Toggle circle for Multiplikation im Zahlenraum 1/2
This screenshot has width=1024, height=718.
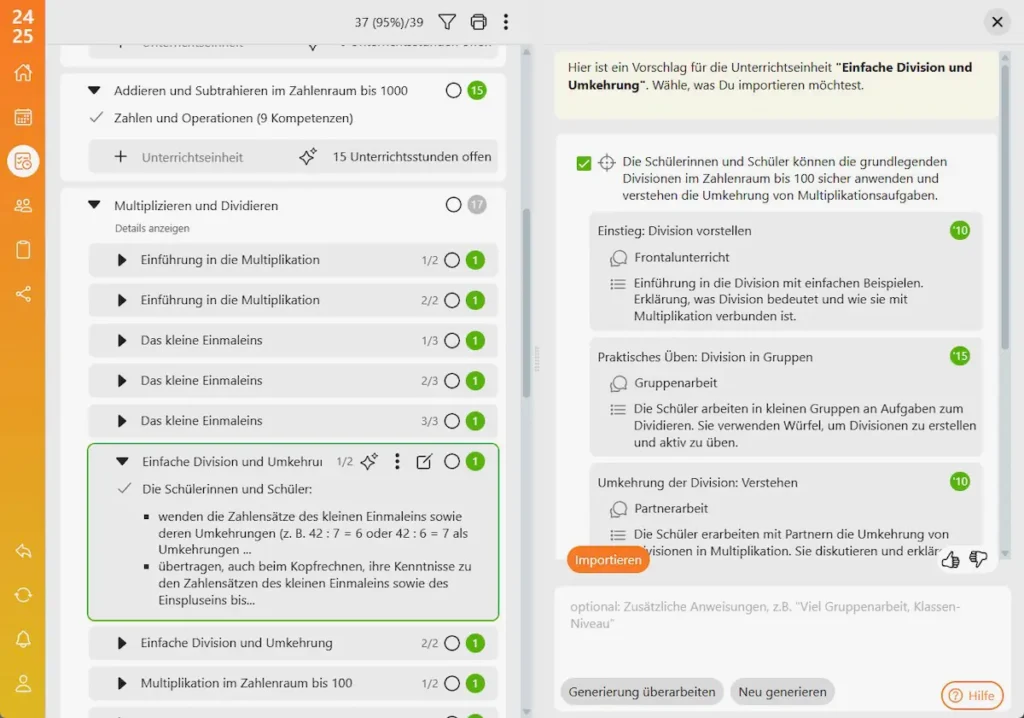click(x=452, y=683)
